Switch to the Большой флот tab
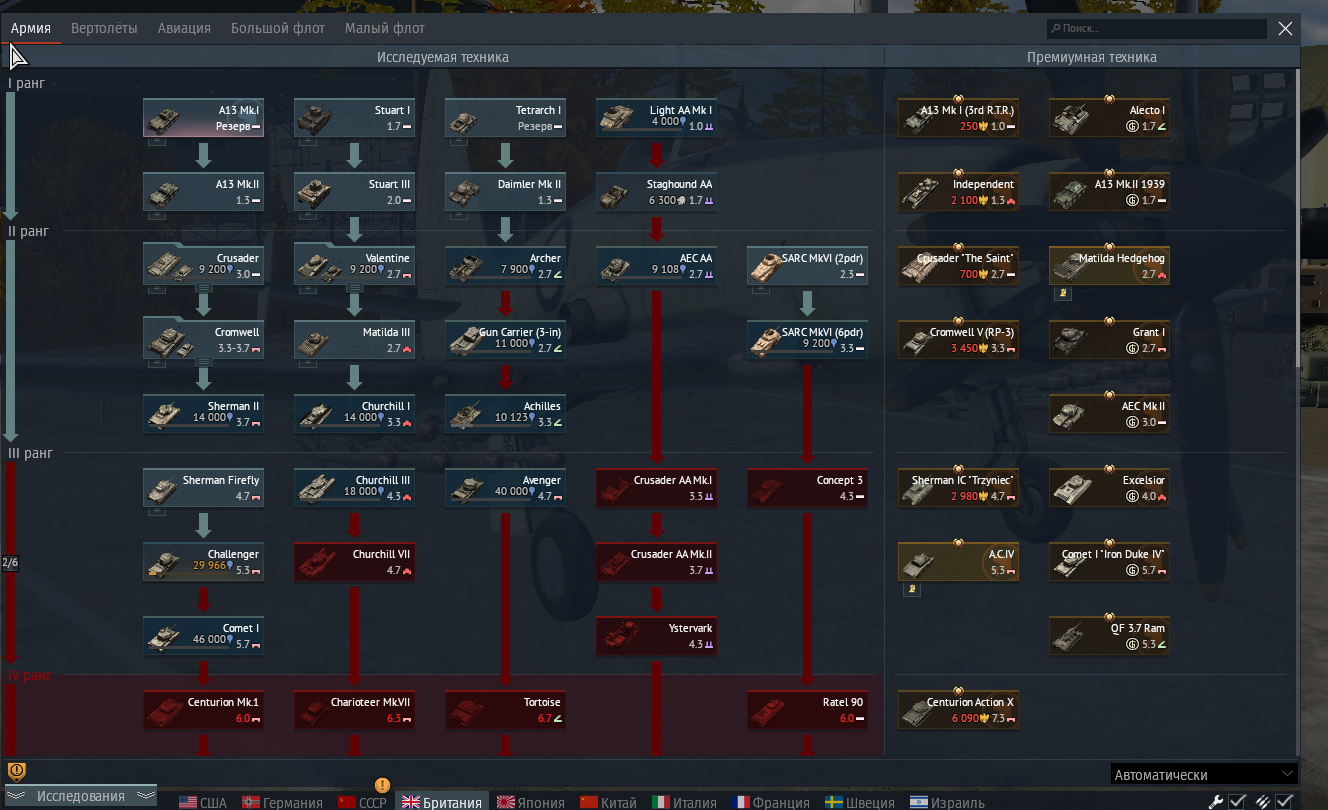This screenshot has height=810, width=1328. (278, 28)
